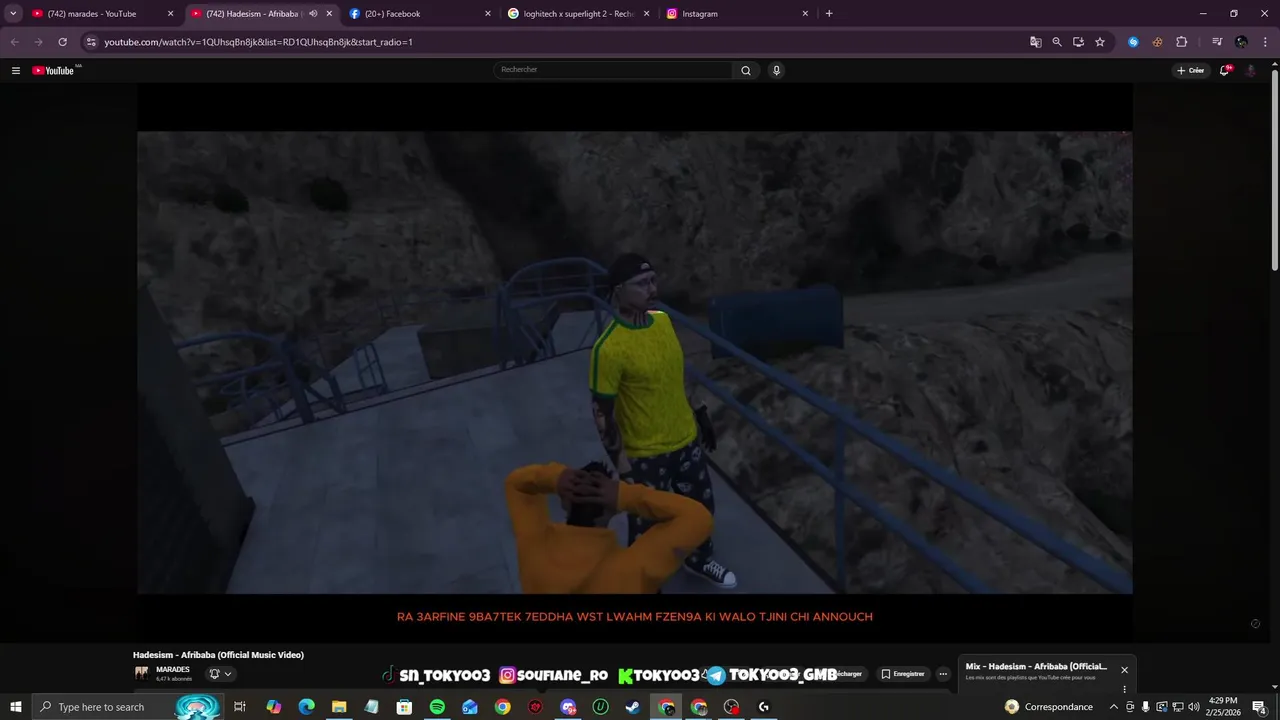This screenshot has width=1280, height=720.
Task: Open Chrome translate page icon
Action: coord(1036,42)
